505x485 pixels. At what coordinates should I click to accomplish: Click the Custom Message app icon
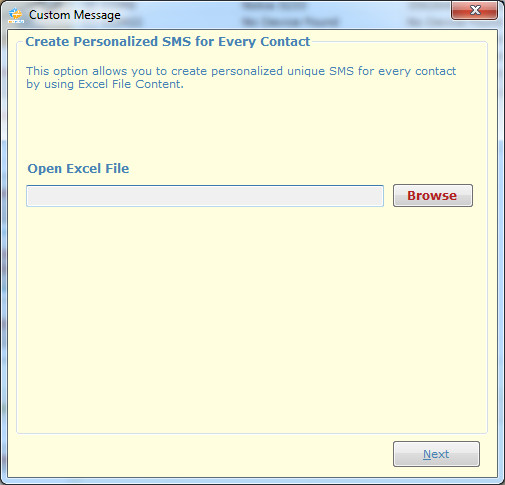point(16,15)
